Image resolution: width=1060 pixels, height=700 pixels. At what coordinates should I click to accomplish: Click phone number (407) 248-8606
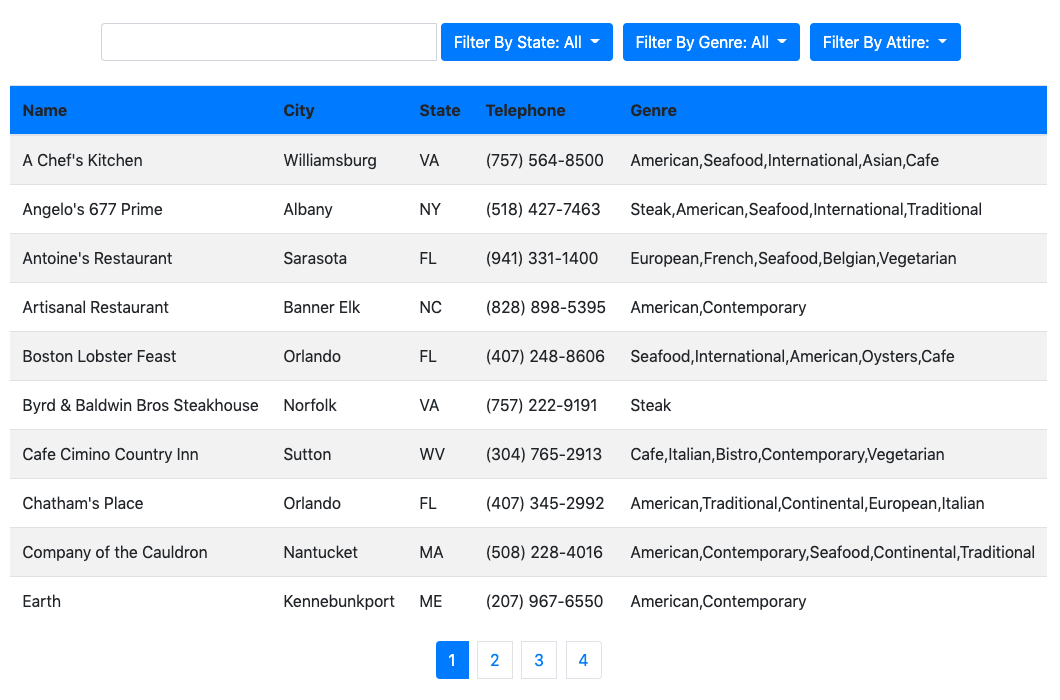point(545,356)
